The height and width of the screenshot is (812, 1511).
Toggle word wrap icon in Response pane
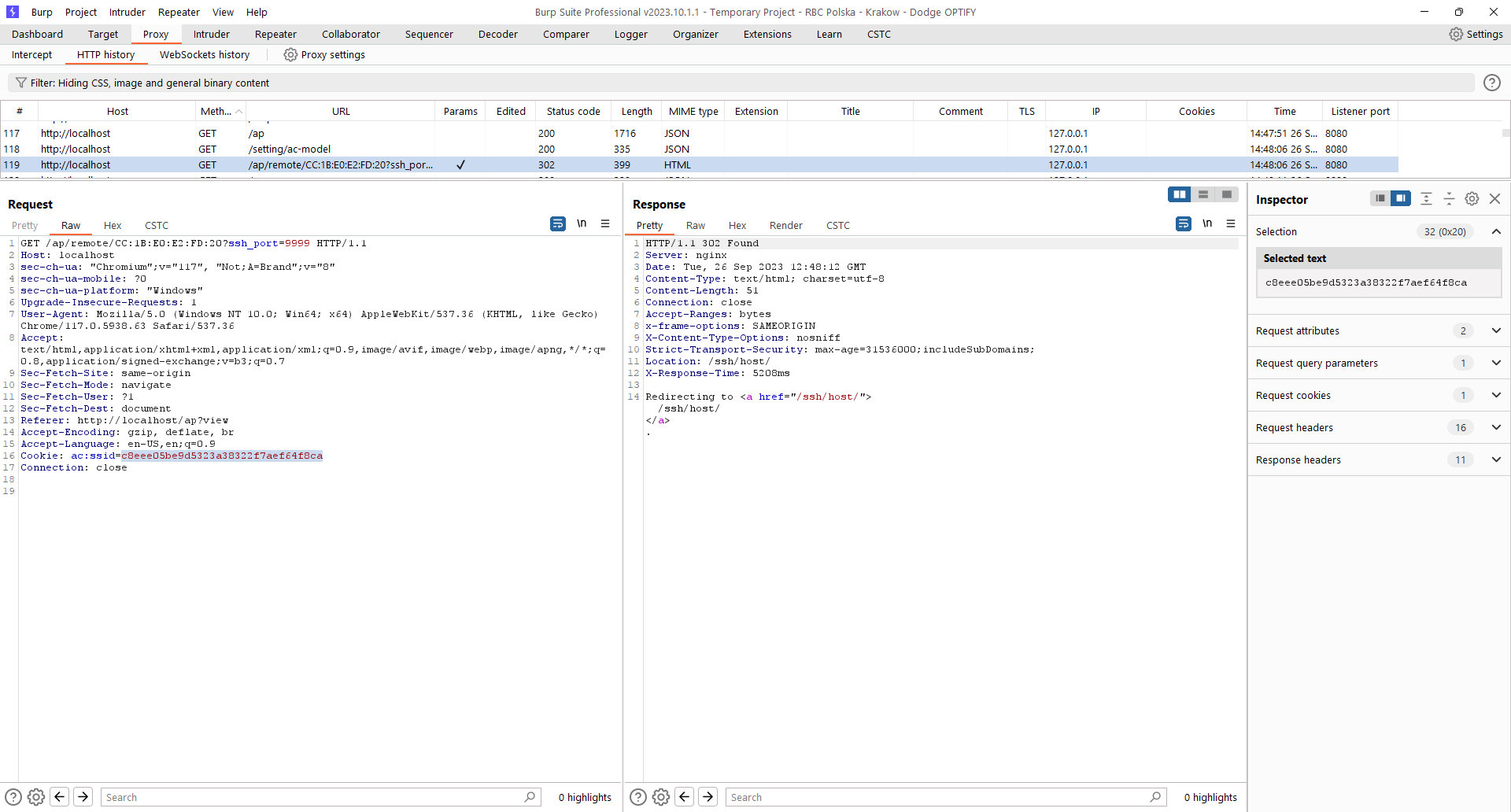pyautogui.click(x=1183, y=223)
